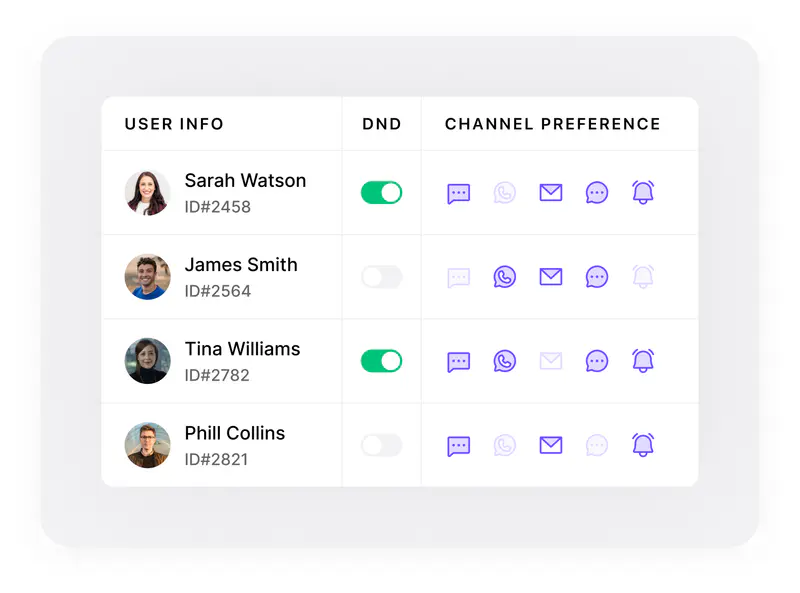Click Sarah Watson's SMS channel icon
Image resolution: width=800 pixels, height=593 pixels.
[458, 193]
